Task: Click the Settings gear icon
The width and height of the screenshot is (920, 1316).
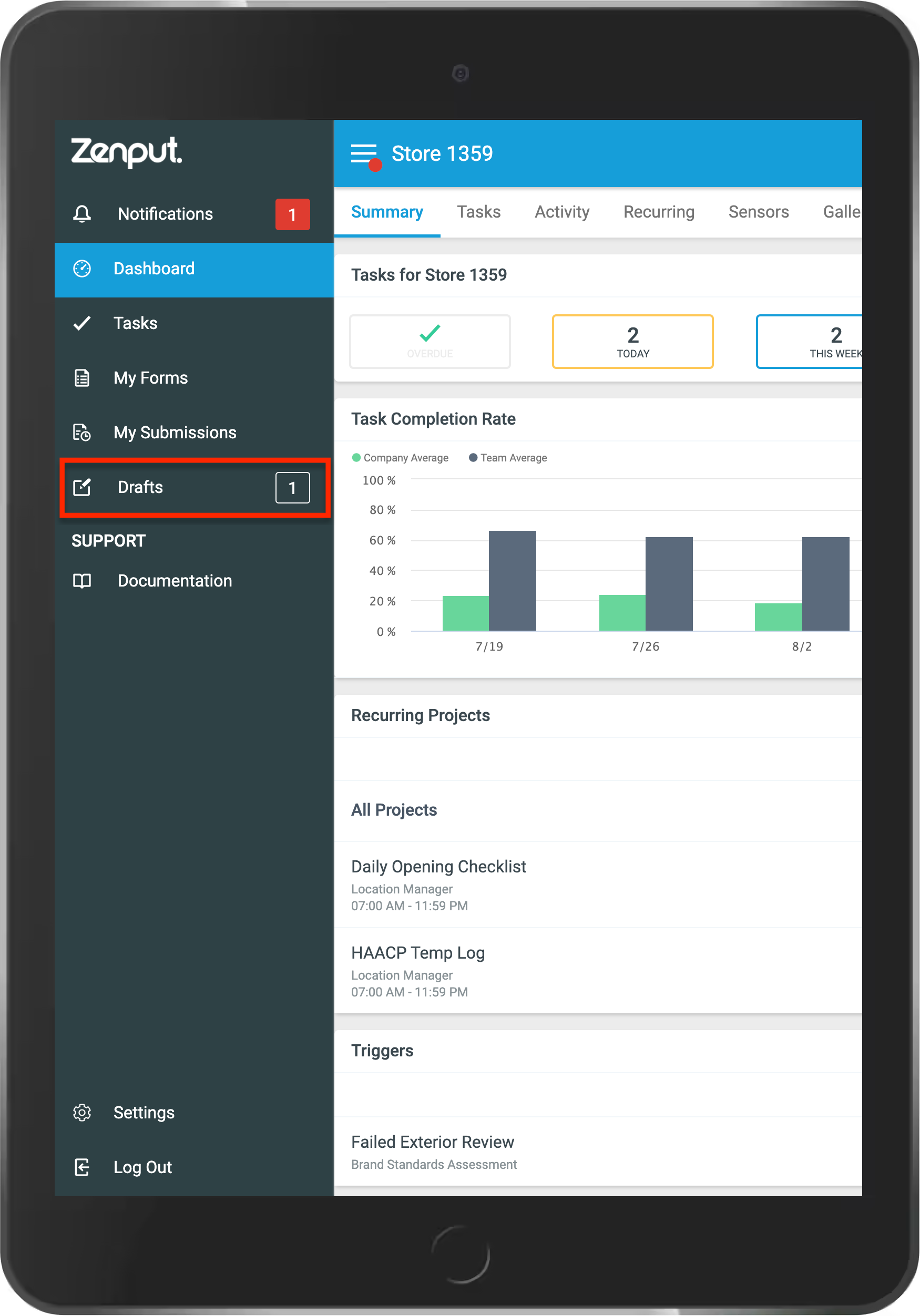Action: tap(82, 1113)
